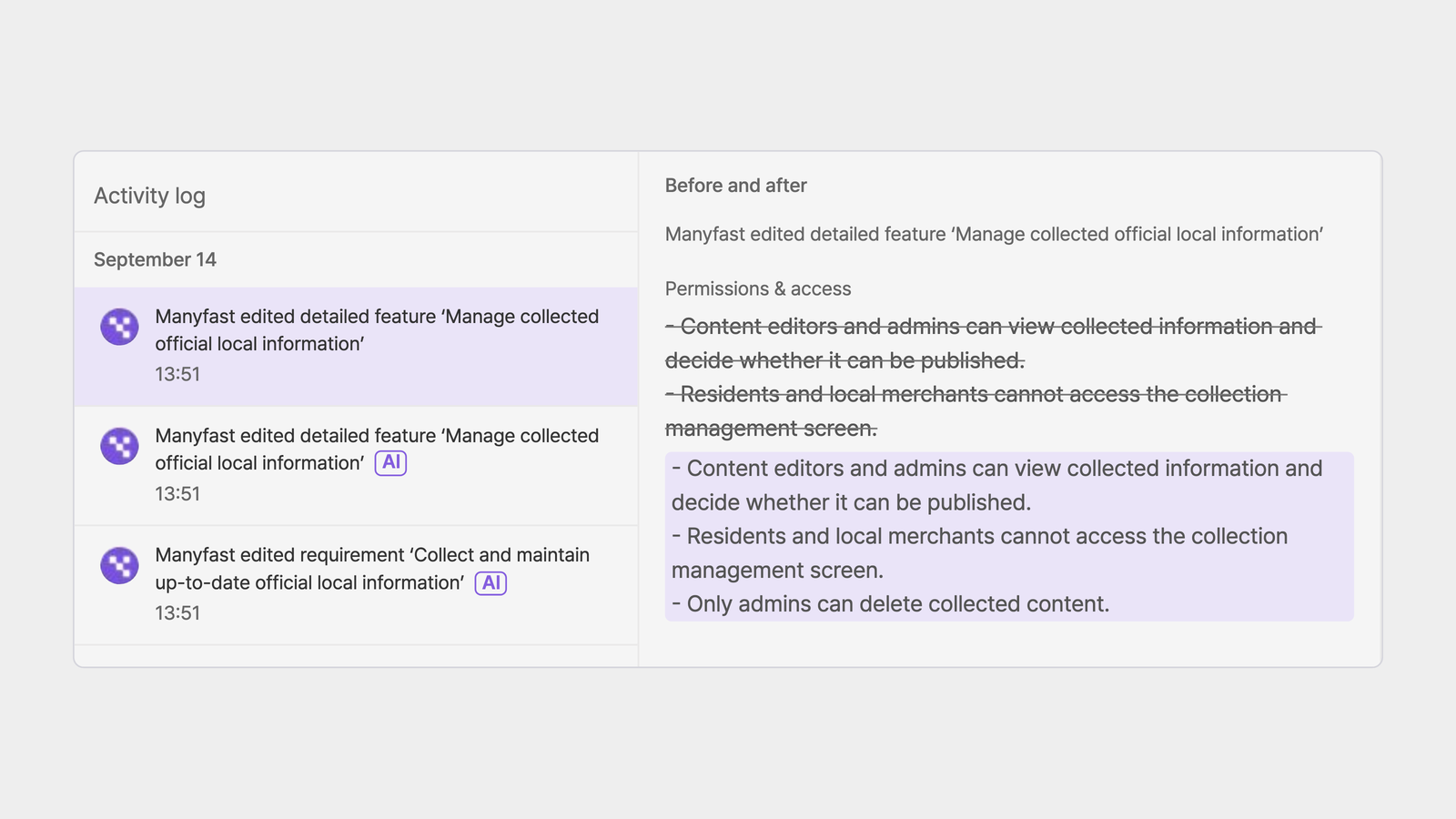
Task: Click the 13:51 timestamp under the requirement entry
Action: (x=177, y=612)
